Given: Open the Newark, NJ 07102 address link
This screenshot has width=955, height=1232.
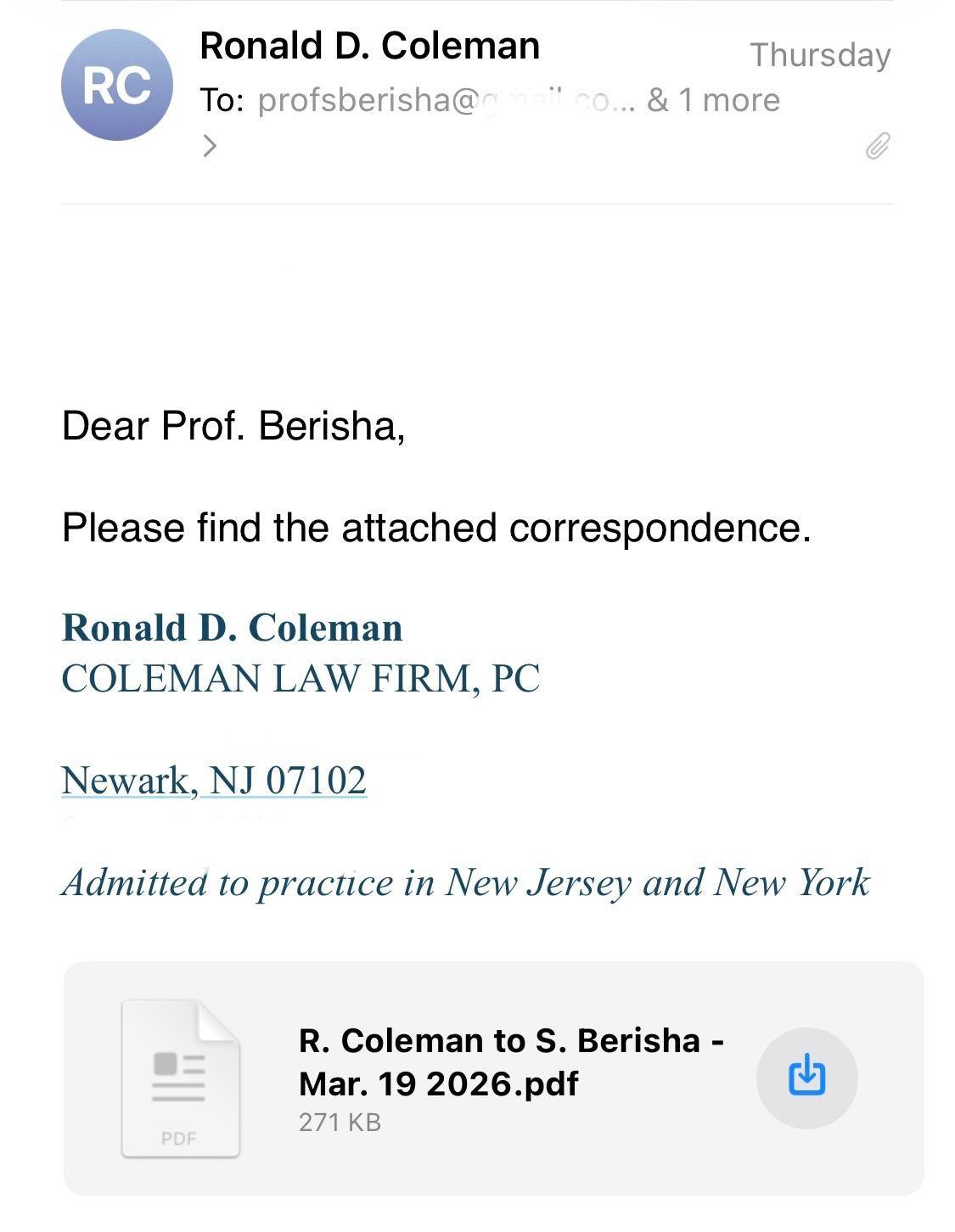Looking at the screenshot, I should coord(214,780).
